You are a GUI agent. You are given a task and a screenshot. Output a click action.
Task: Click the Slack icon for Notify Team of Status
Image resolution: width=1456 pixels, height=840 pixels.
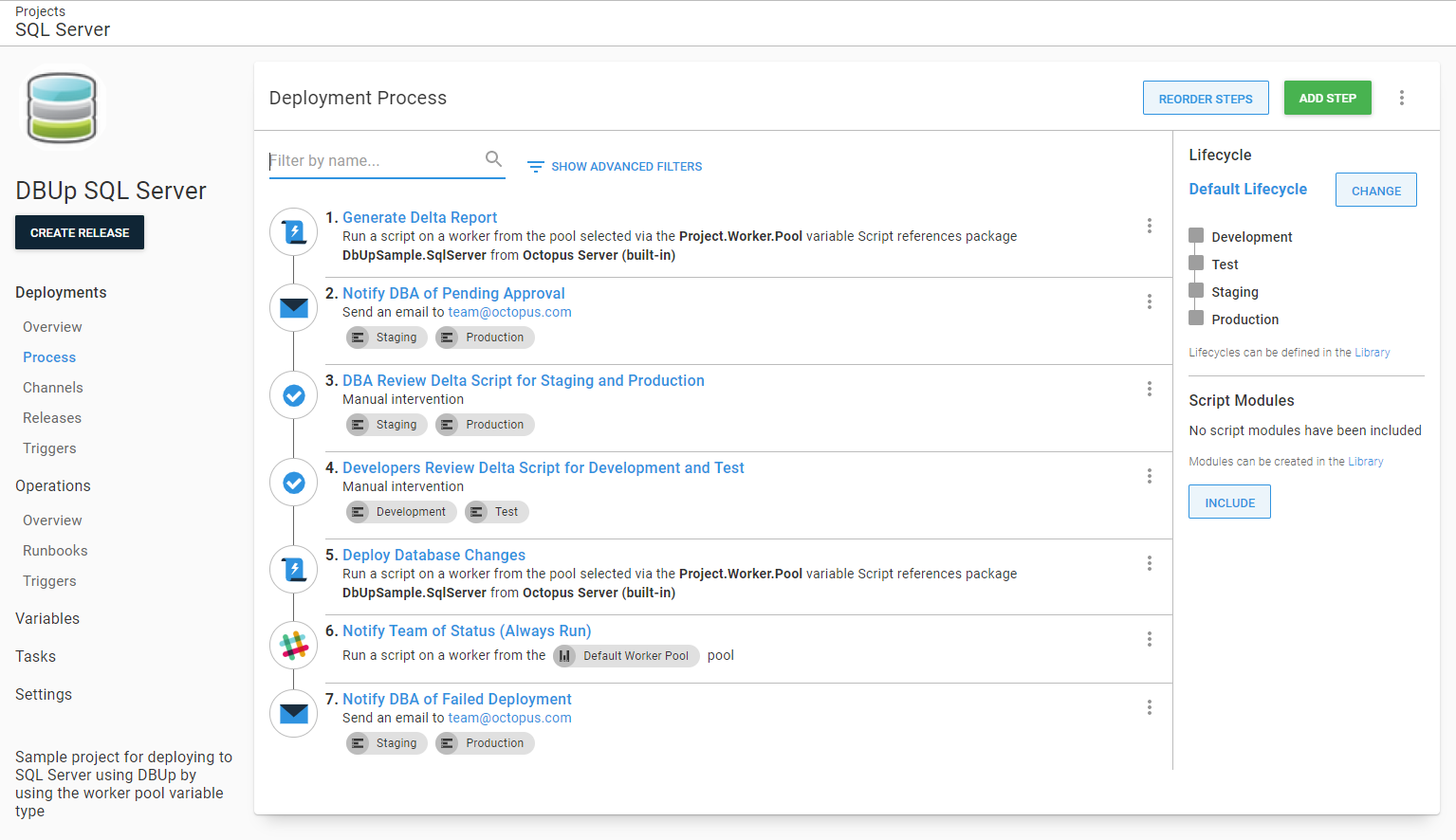[x=294, y=646]
